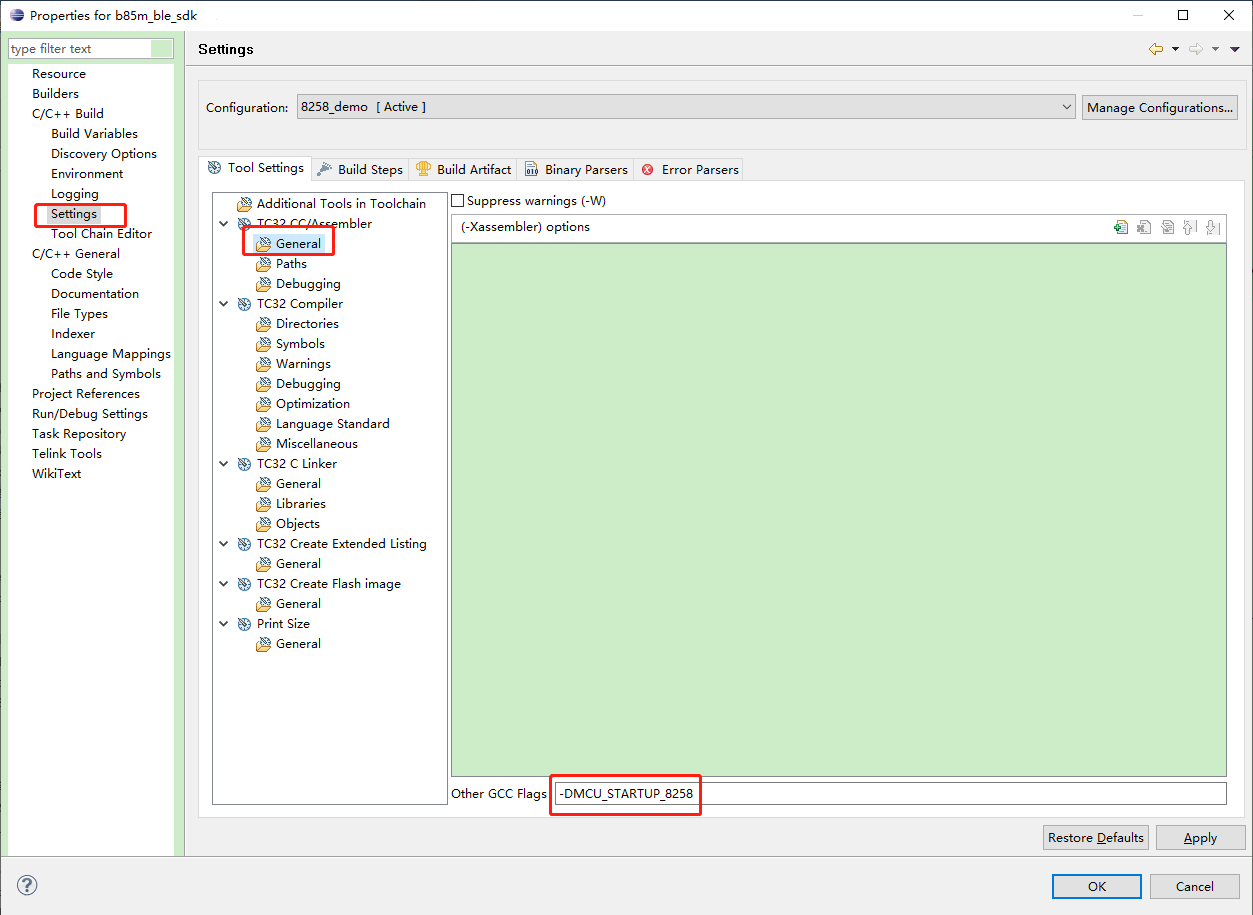Click the Restore Defaults button
1253x915 pixels.
pyautogui.click(x=1096, y=838)
